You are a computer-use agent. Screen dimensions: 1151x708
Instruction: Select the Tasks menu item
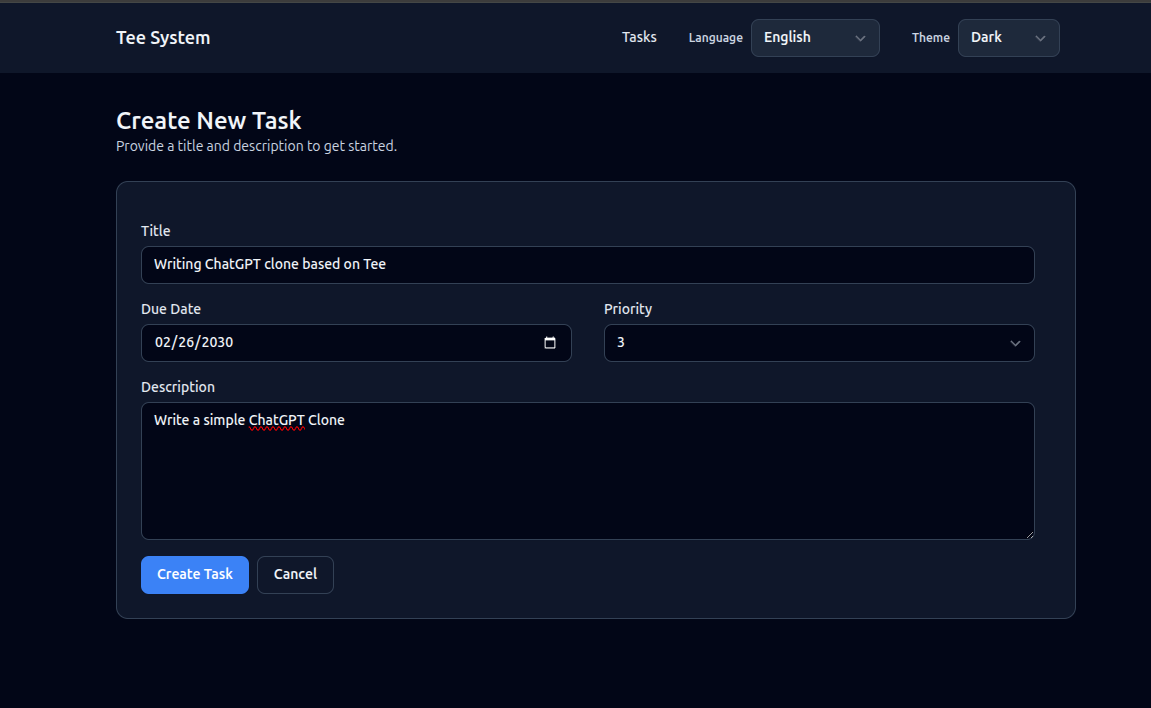pos(639,37)
